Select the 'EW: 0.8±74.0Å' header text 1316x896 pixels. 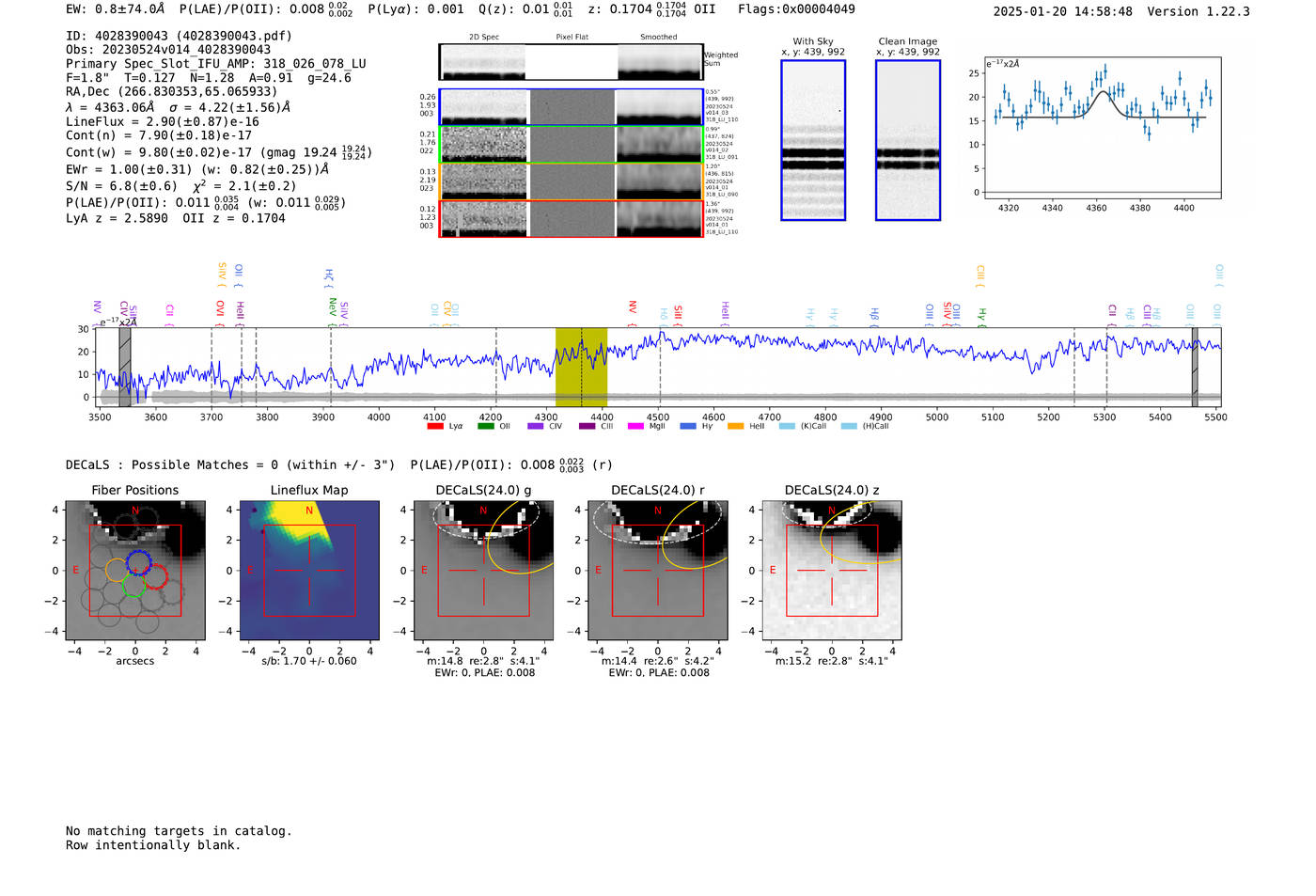pos(115,8)
